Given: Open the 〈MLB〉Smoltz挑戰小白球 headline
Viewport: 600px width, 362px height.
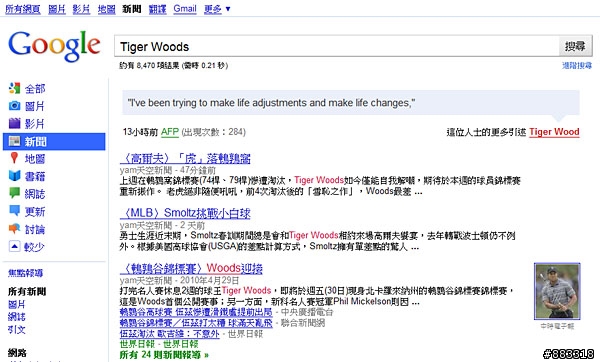Looking at the screenshot, I should (185, 213).
